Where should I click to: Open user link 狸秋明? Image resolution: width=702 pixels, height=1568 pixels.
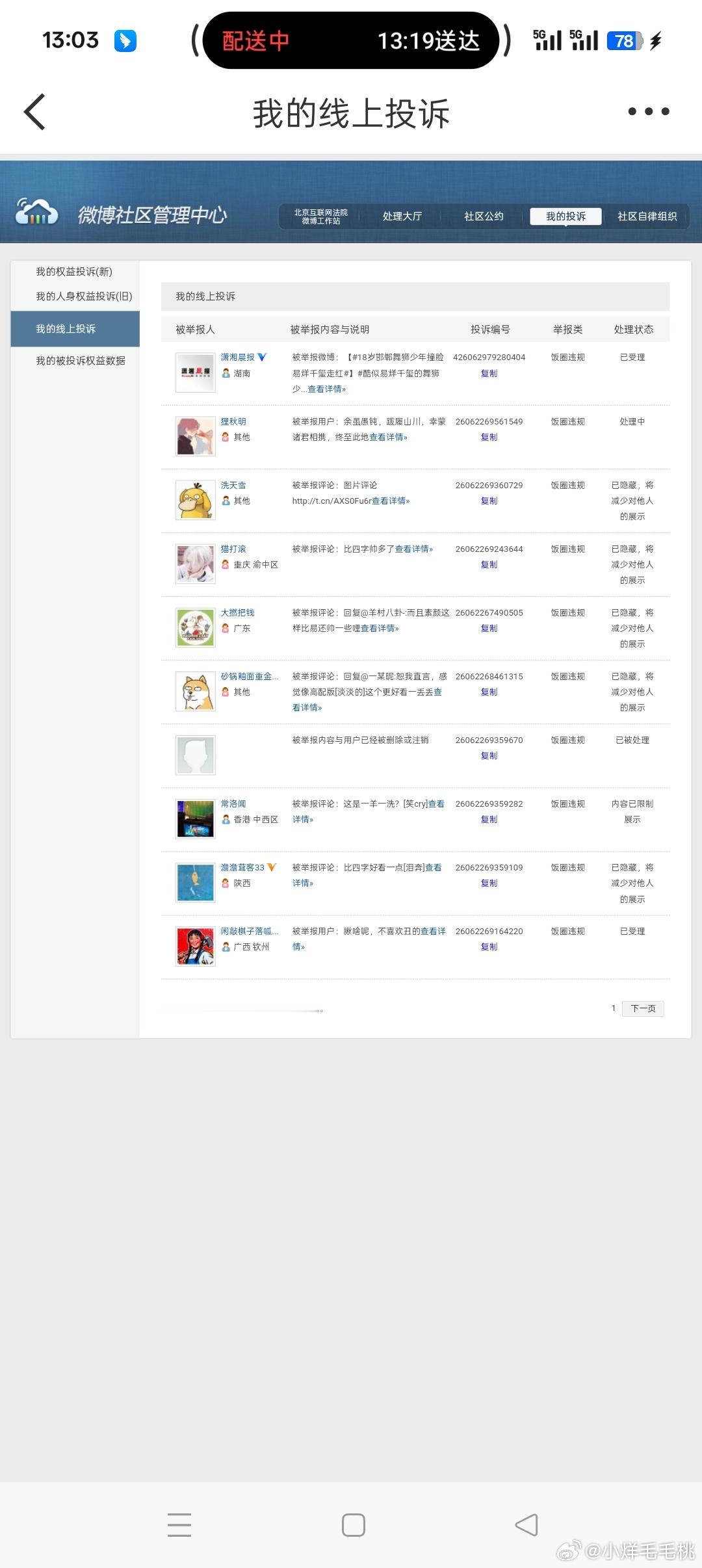(233, 421)
